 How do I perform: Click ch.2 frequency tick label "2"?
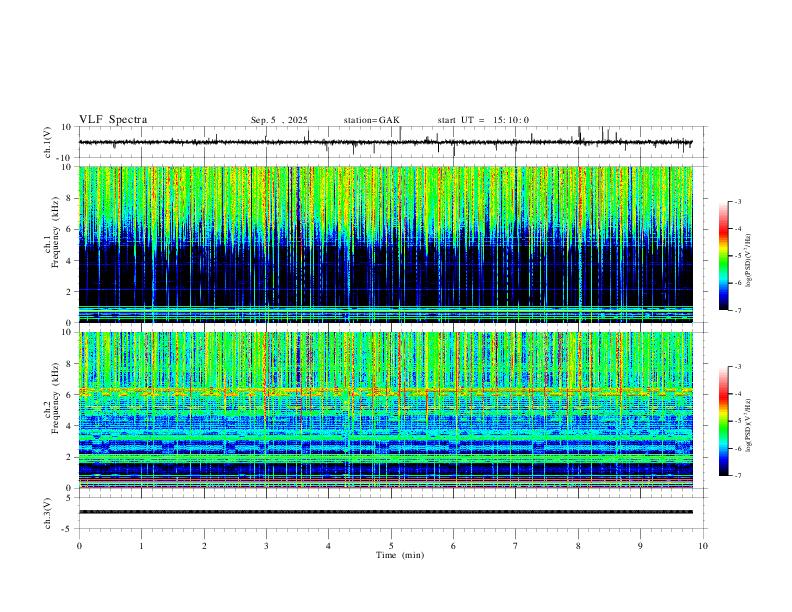tap(70, 457)
